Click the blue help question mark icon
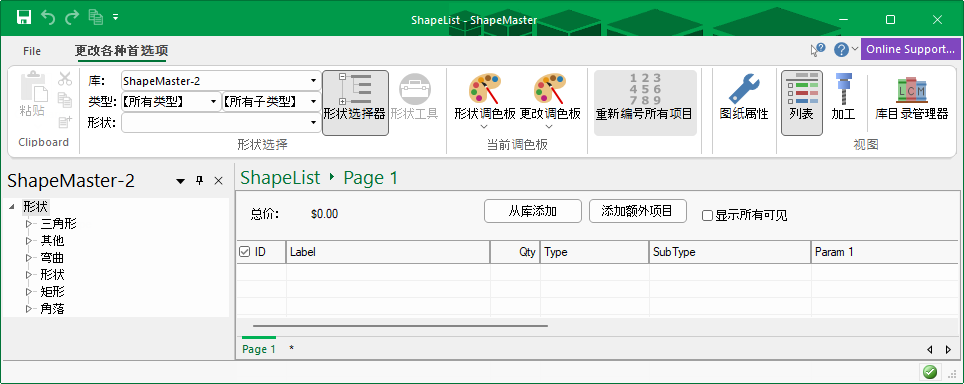This screenshot has width=964, height=384. click(841, 50)
